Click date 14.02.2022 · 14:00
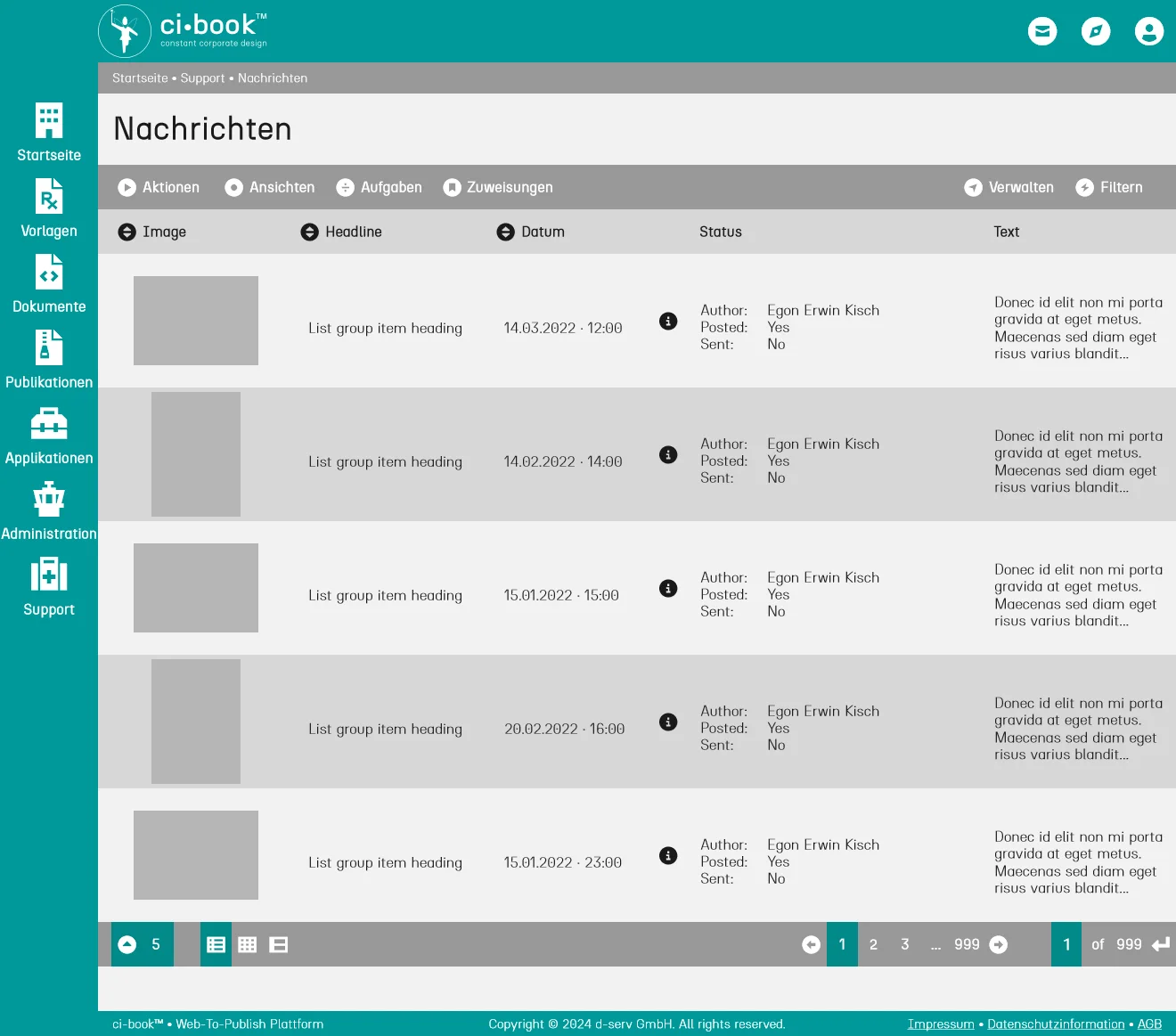 [563, 461]
